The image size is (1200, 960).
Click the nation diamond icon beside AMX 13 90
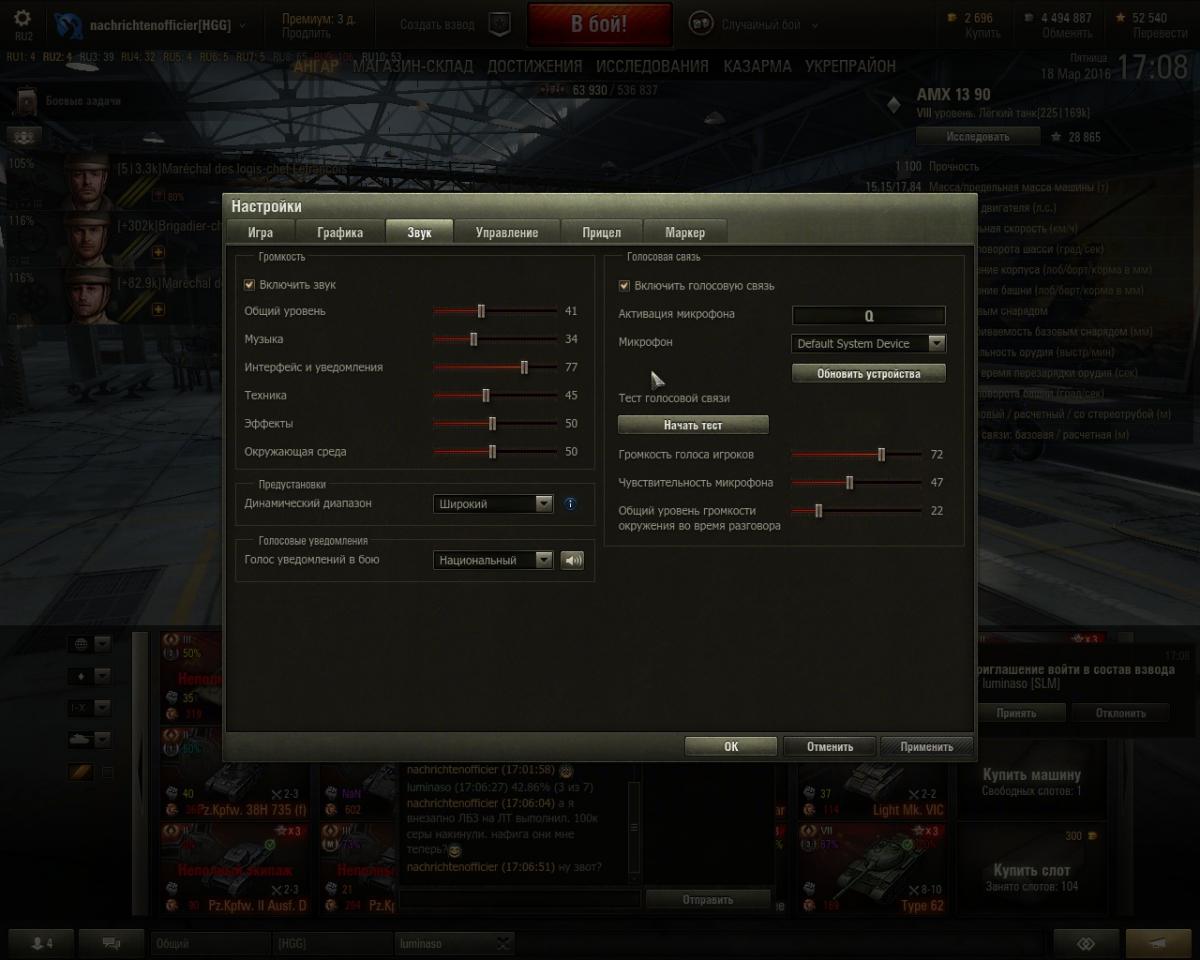(x=894, y=103)
